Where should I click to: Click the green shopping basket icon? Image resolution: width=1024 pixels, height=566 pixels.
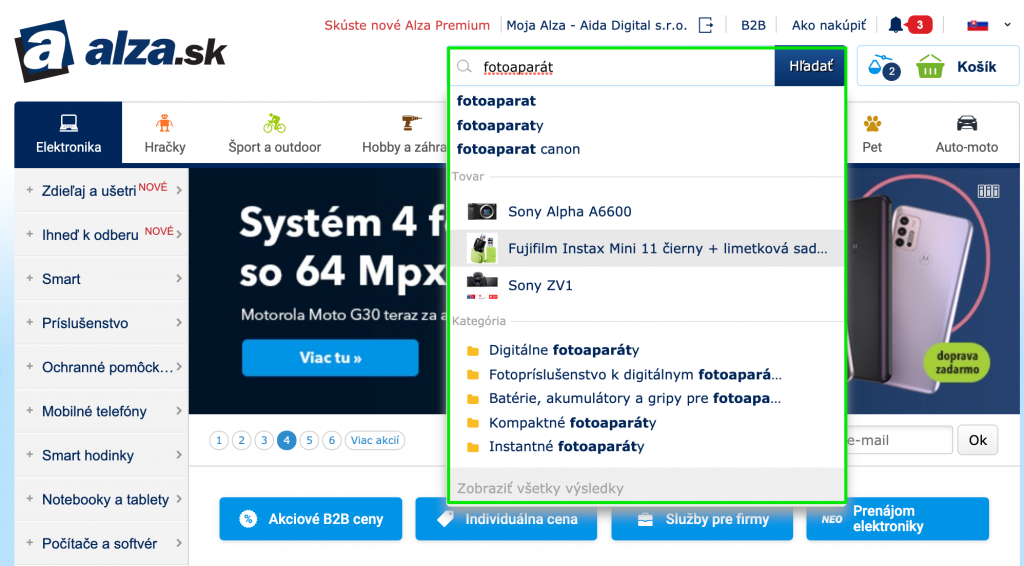[x=930, y=67]
